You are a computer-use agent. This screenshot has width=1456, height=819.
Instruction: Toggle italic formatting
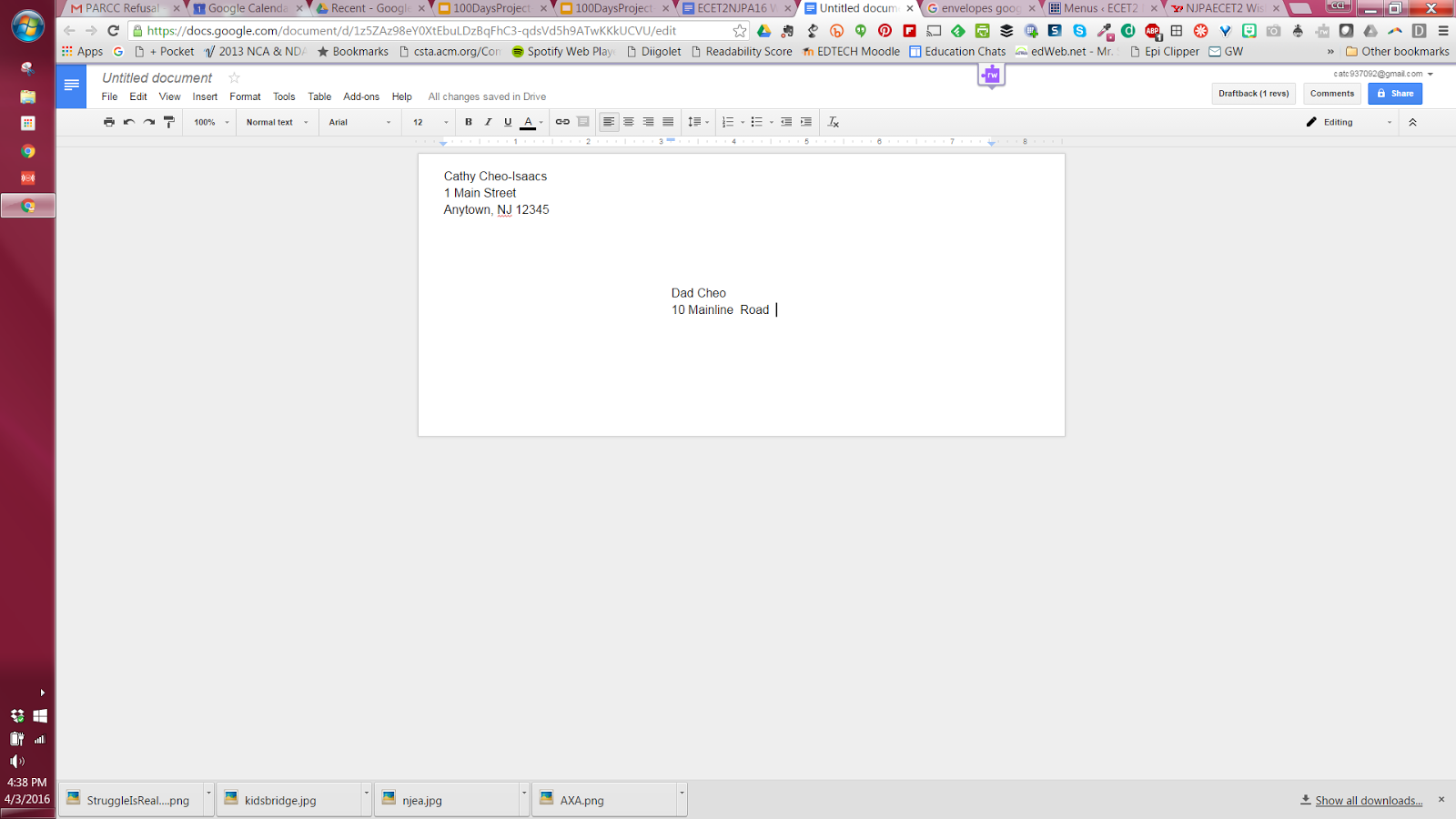coord(489,122)
